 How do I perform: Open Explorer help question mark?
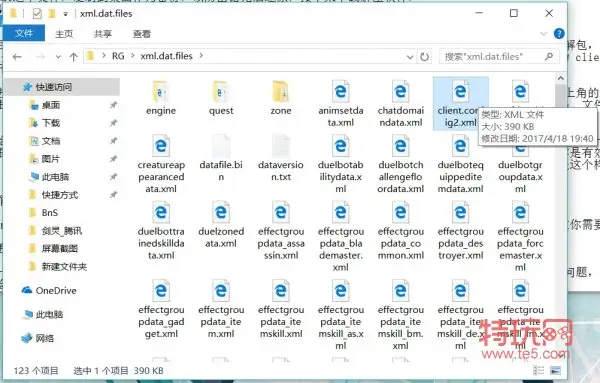click(559, 34)
